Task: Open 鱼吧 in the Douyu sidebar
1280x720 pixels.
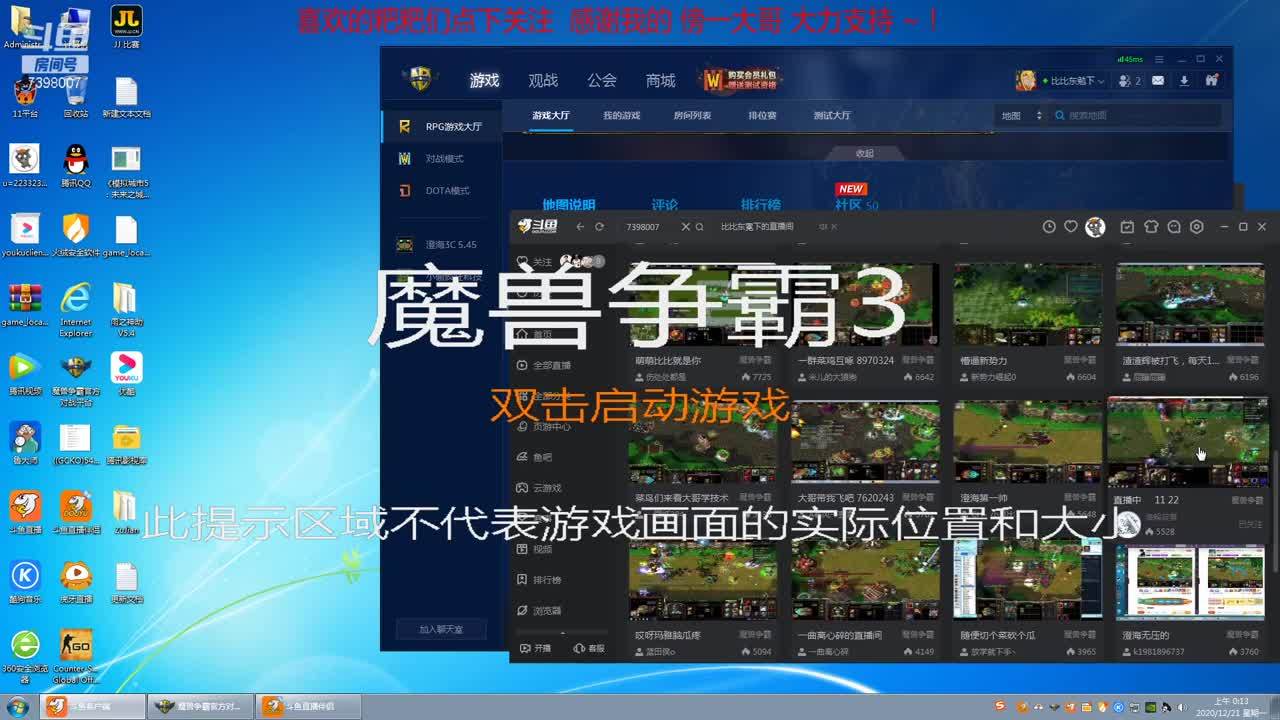Action: coord(535,457)
